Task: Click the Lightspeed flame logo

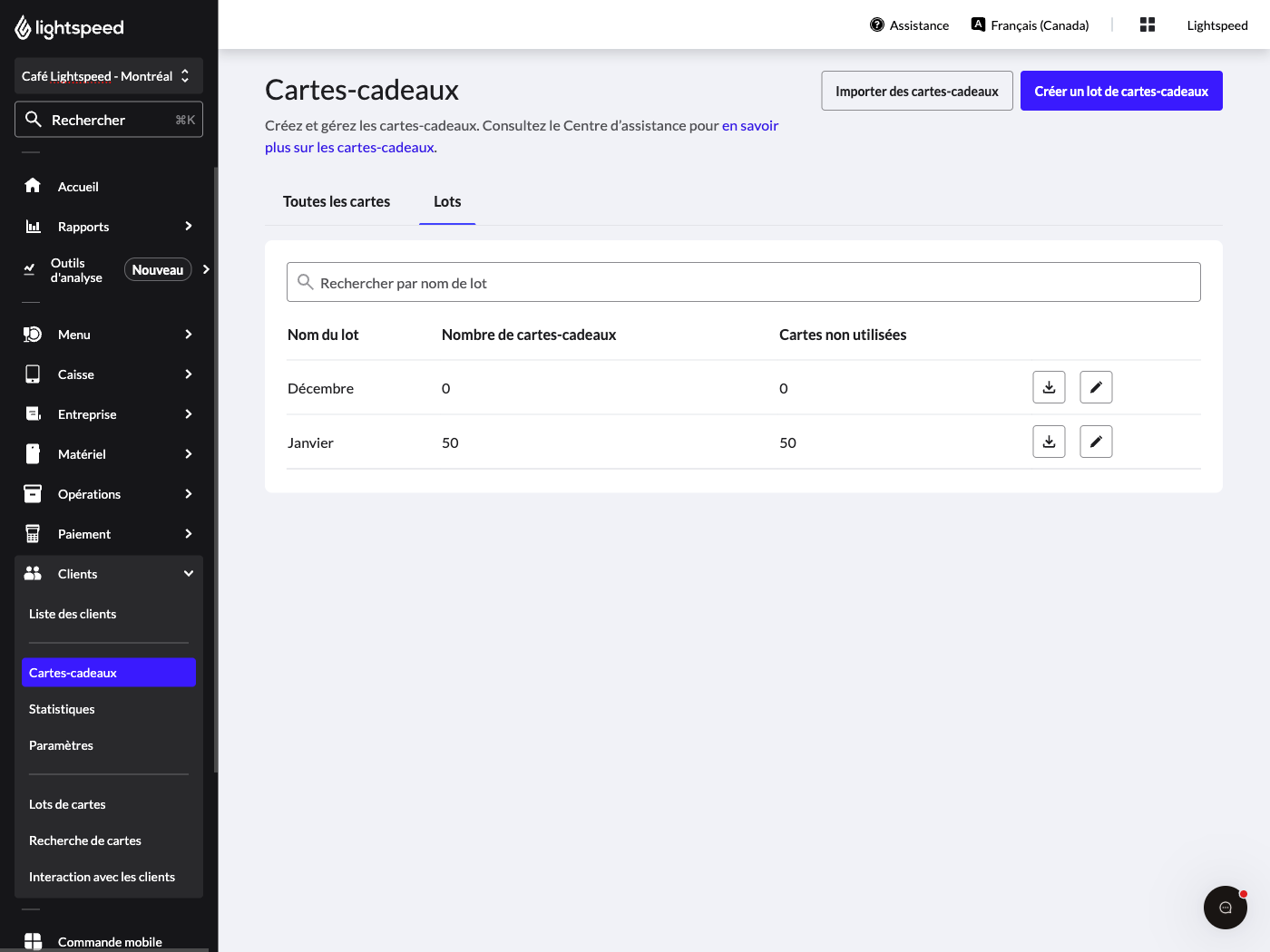Action: [24, 27]
